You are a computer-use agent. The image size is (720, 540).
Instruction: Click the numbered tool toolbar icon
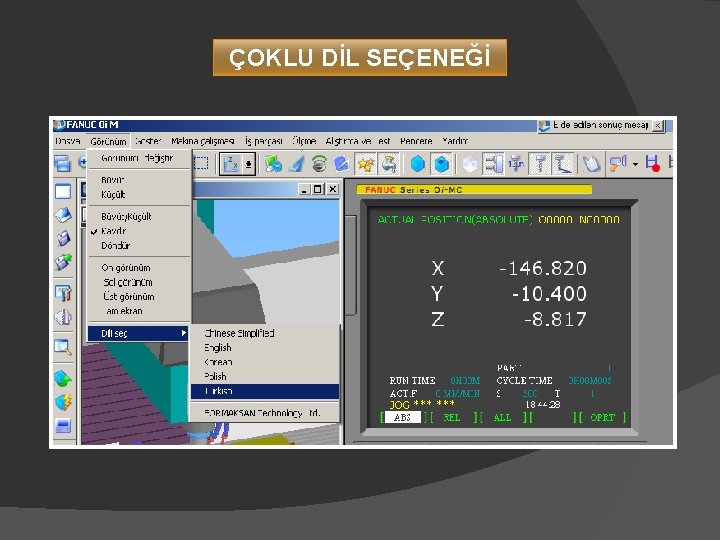[516, 164]
